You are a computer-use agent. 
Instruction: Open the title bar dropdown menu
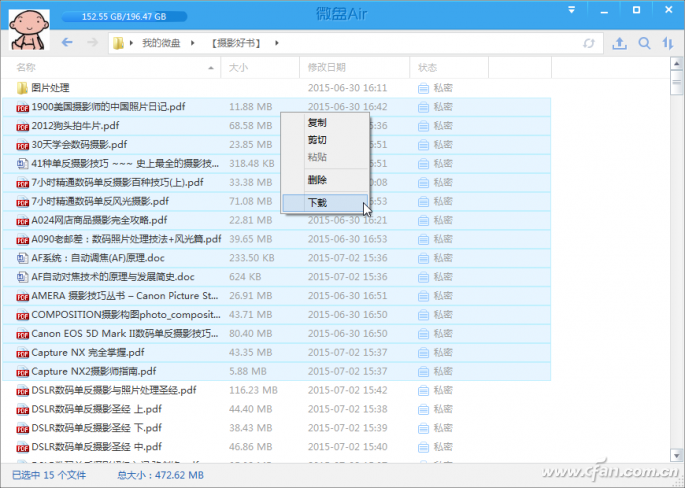click(571, 10)
